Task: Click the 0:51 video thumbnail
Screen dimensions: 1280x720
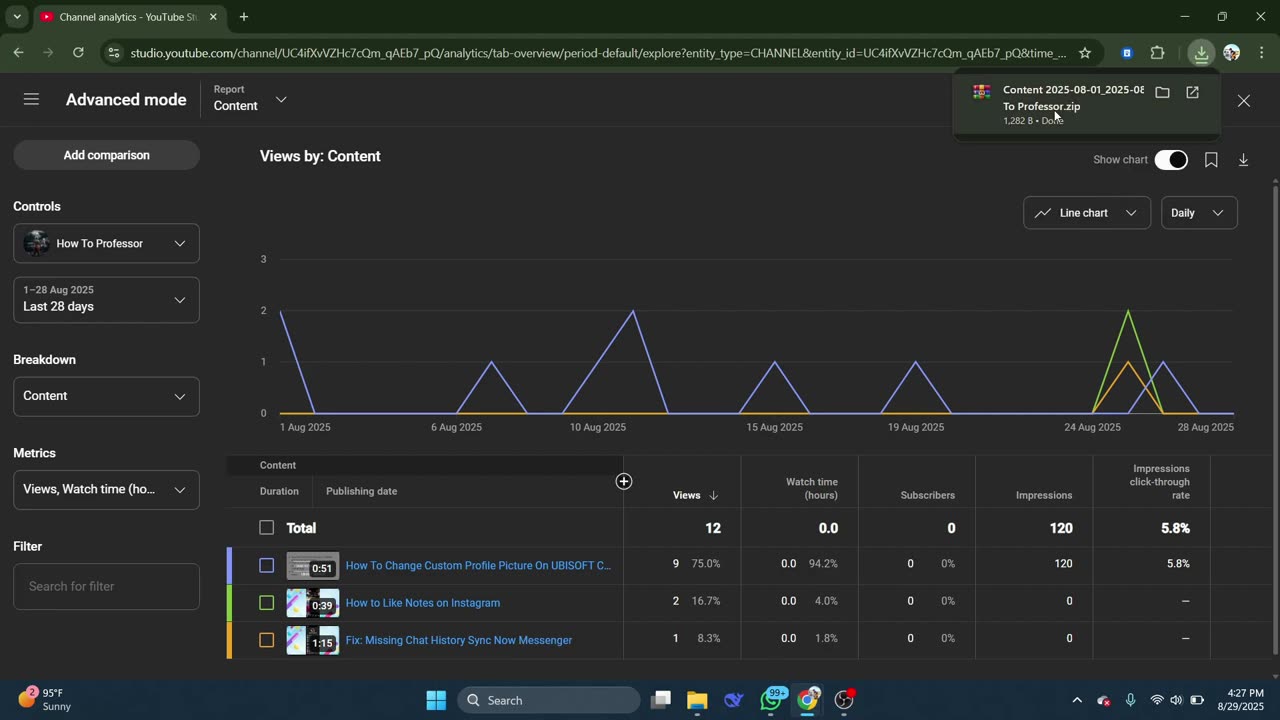Action: click(x=313, y=565)
